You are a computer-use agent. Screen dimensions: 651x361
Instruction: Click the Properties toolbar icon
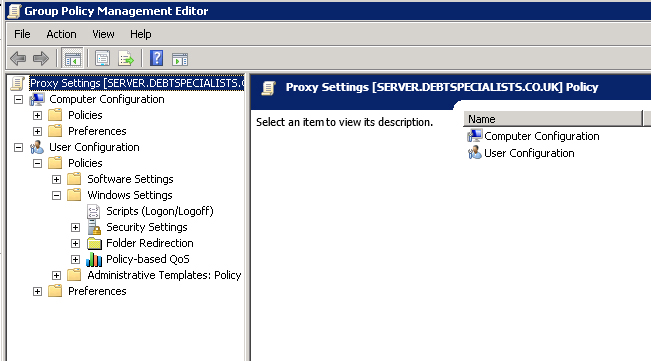click(102, 59)
